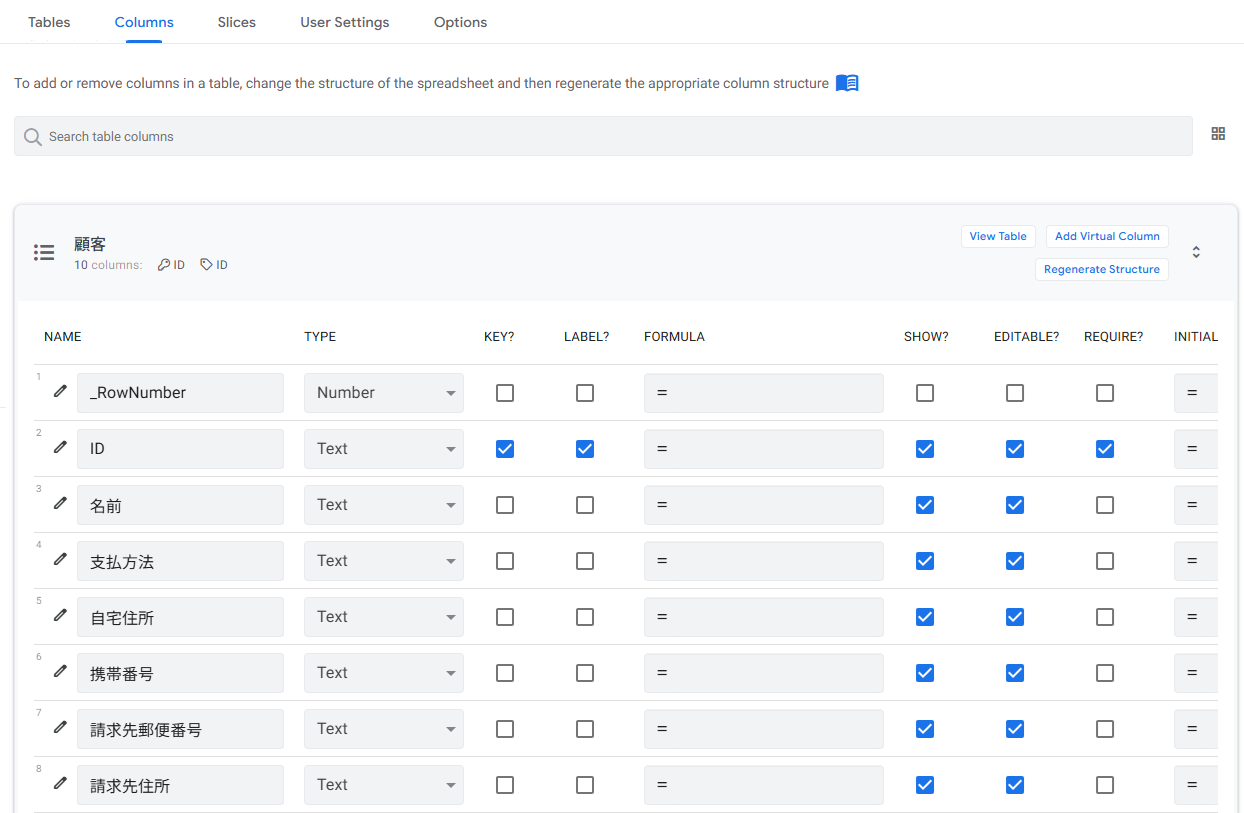Switch layout using the grid view icon
This screenshot has height=813, width=1244.
point(1218,134)
